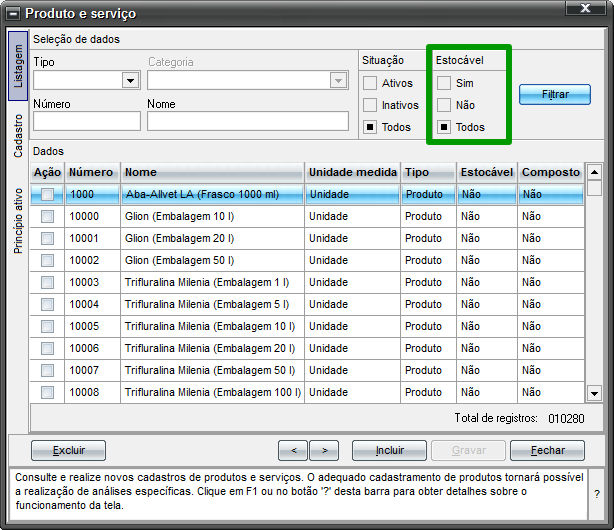
Task: Check the Inativos situation option
Action: (370, 105)
